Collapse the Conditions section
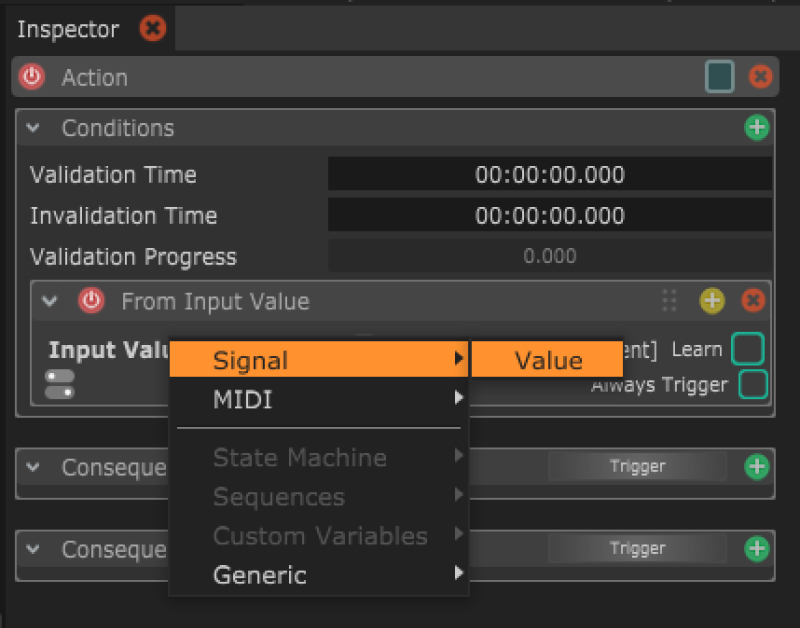 [34, 128]
